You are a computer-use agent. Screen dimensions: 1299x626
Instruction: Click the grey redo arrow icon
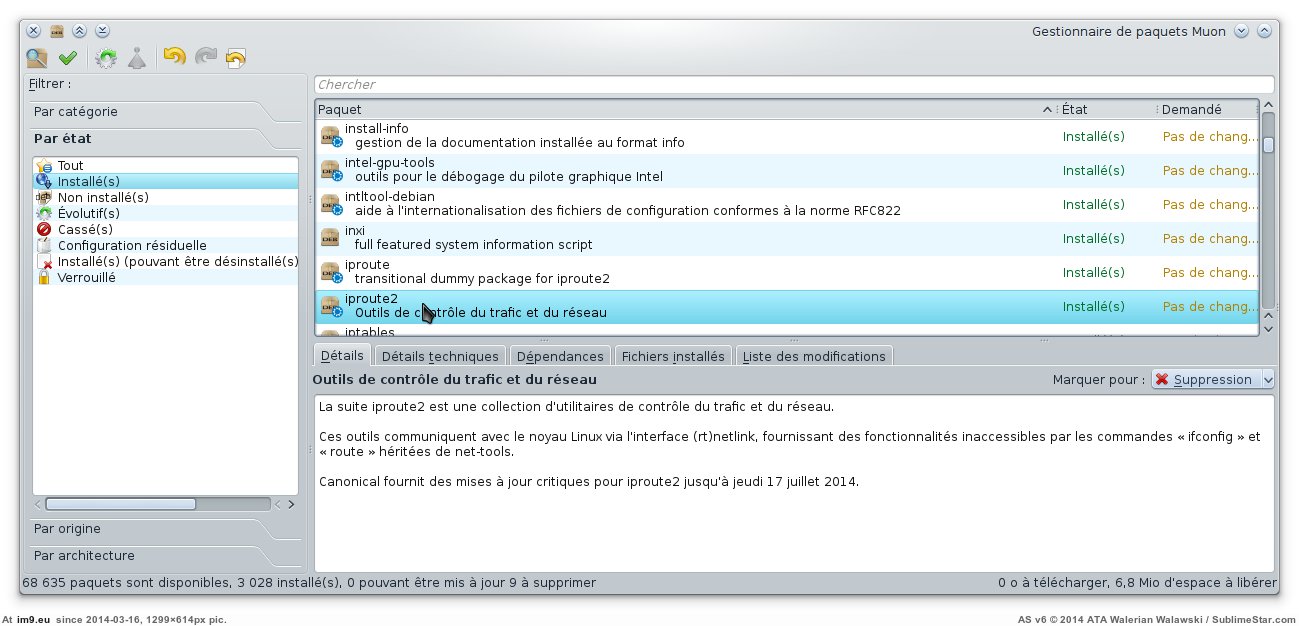click(205, 58)
